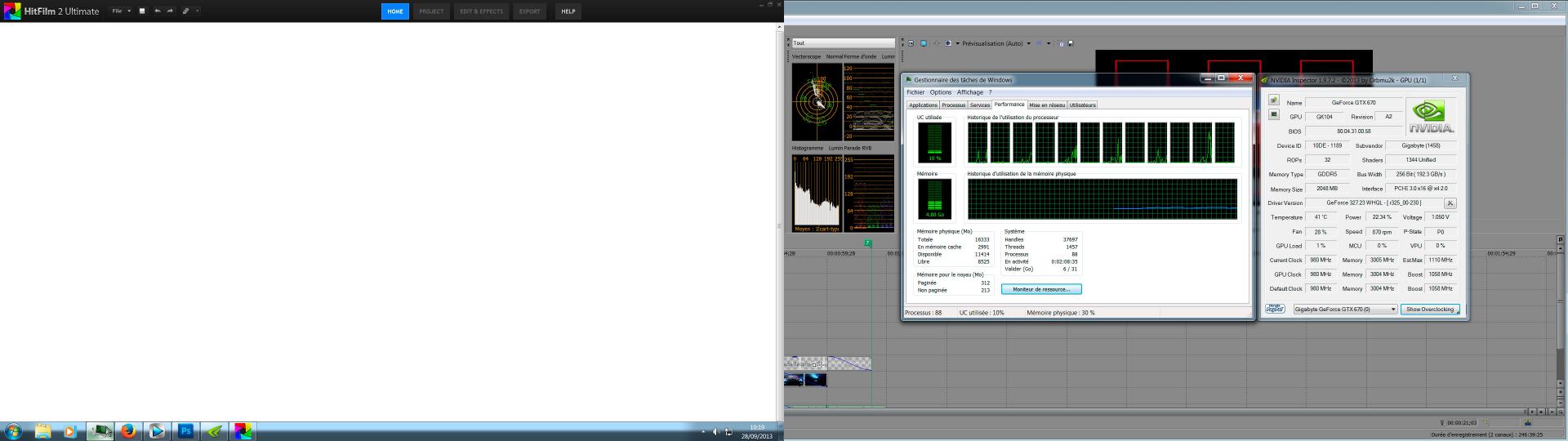Open the '?' help menu in Task Manager
This screenshot has height=441, width=1568.
(x=991, y=92)
